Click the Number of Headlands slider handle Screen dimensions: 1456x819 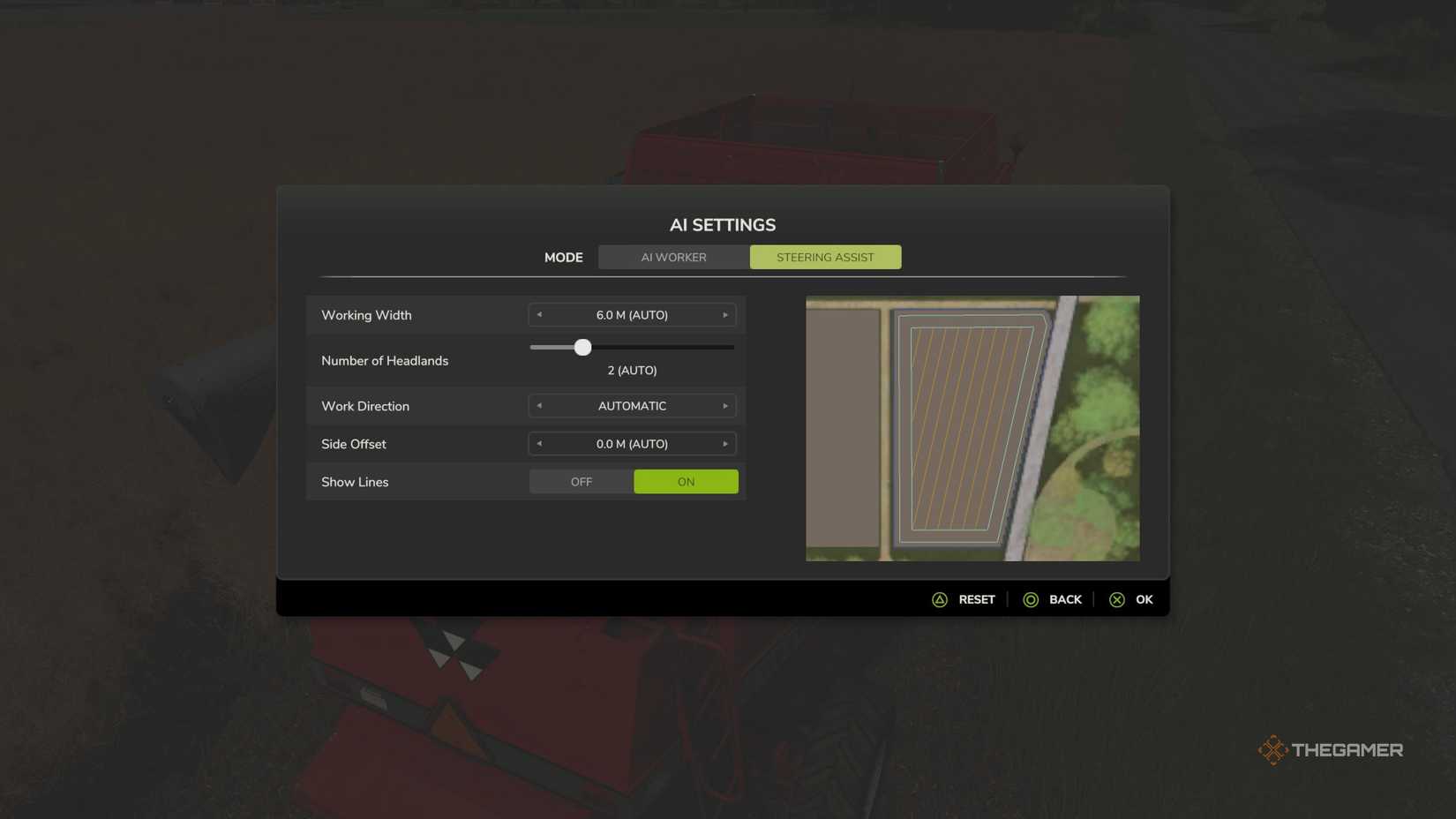pos(583,347)
